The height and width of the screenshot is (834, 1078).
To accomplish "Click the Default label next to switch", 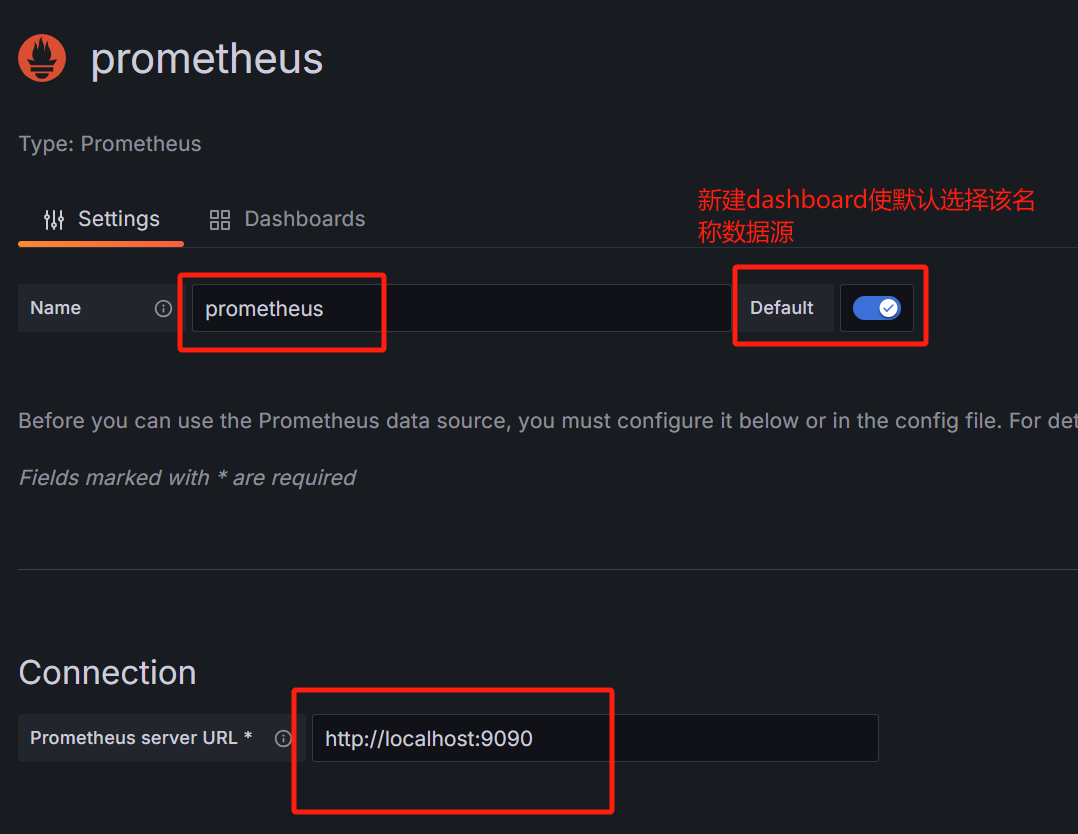I will 782,308.
